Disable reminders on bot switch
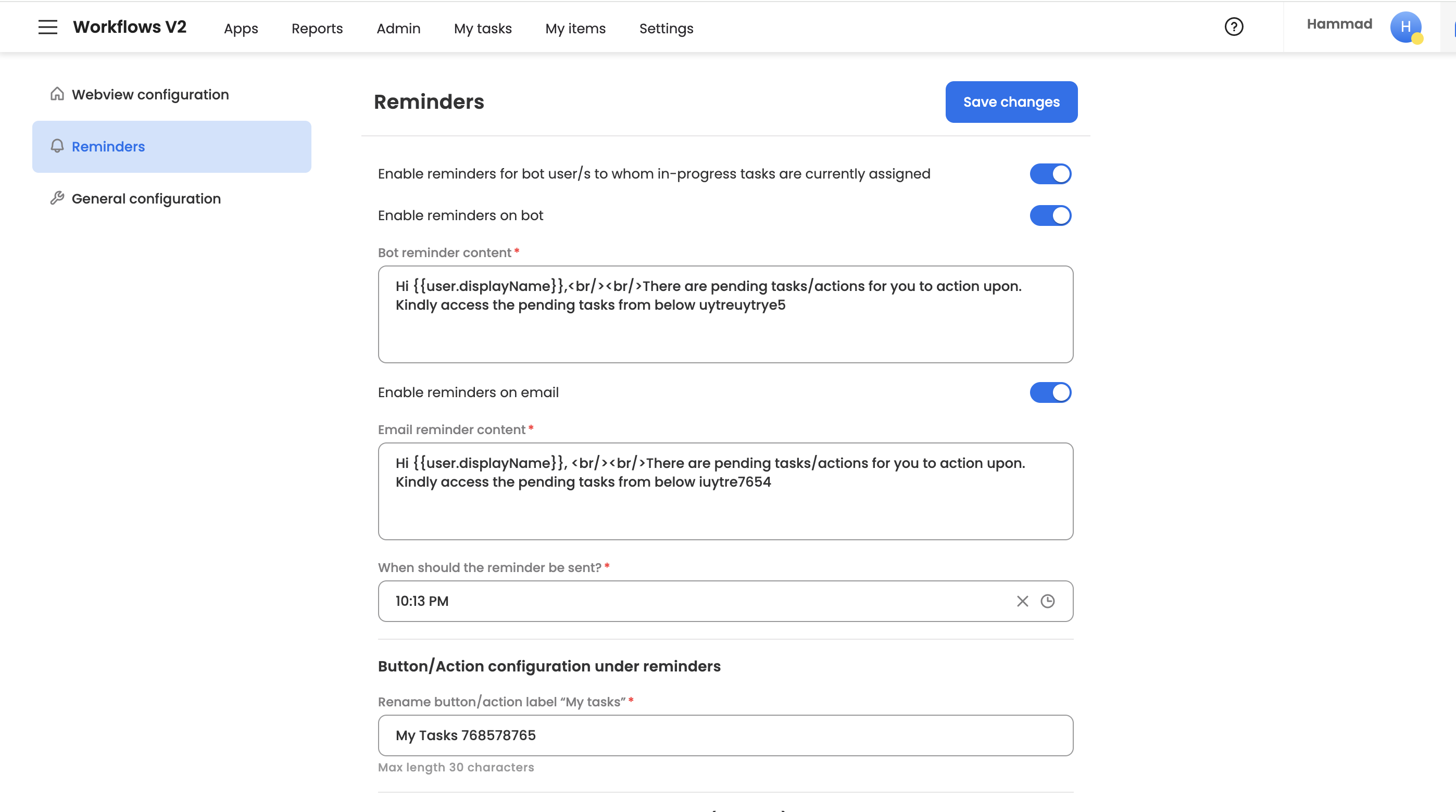The width and height of the screenshot is (1456, 812). coord(1050,215)
